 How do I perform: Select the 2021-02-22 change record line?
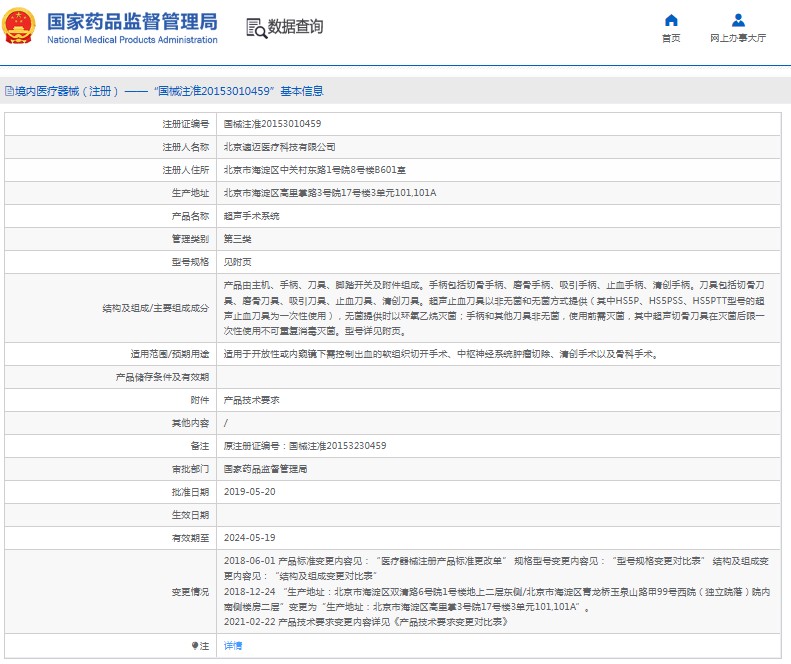coord(366,622)
